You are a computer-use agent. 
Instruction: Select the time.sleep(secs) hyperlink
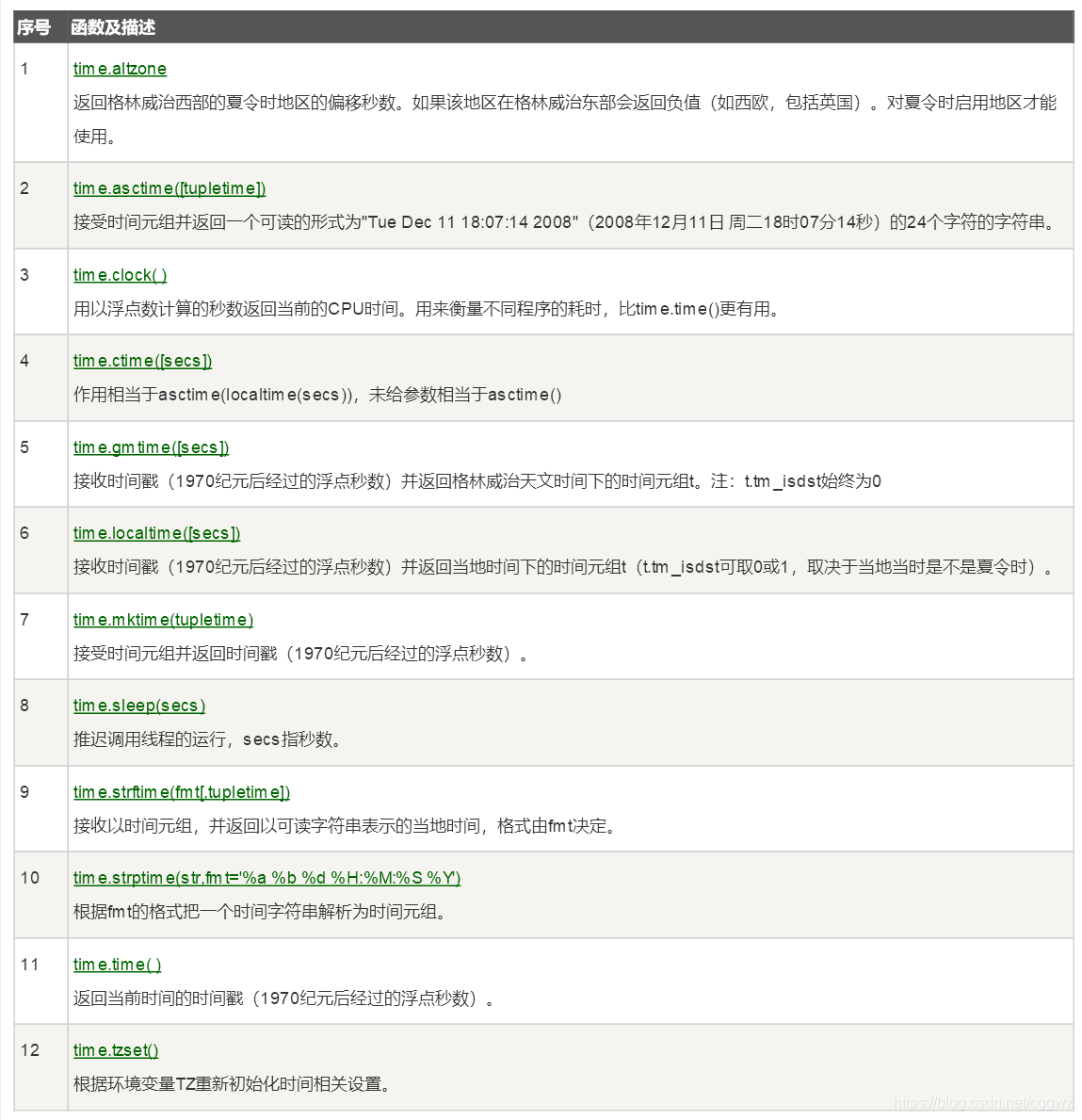tap(138, 706)
